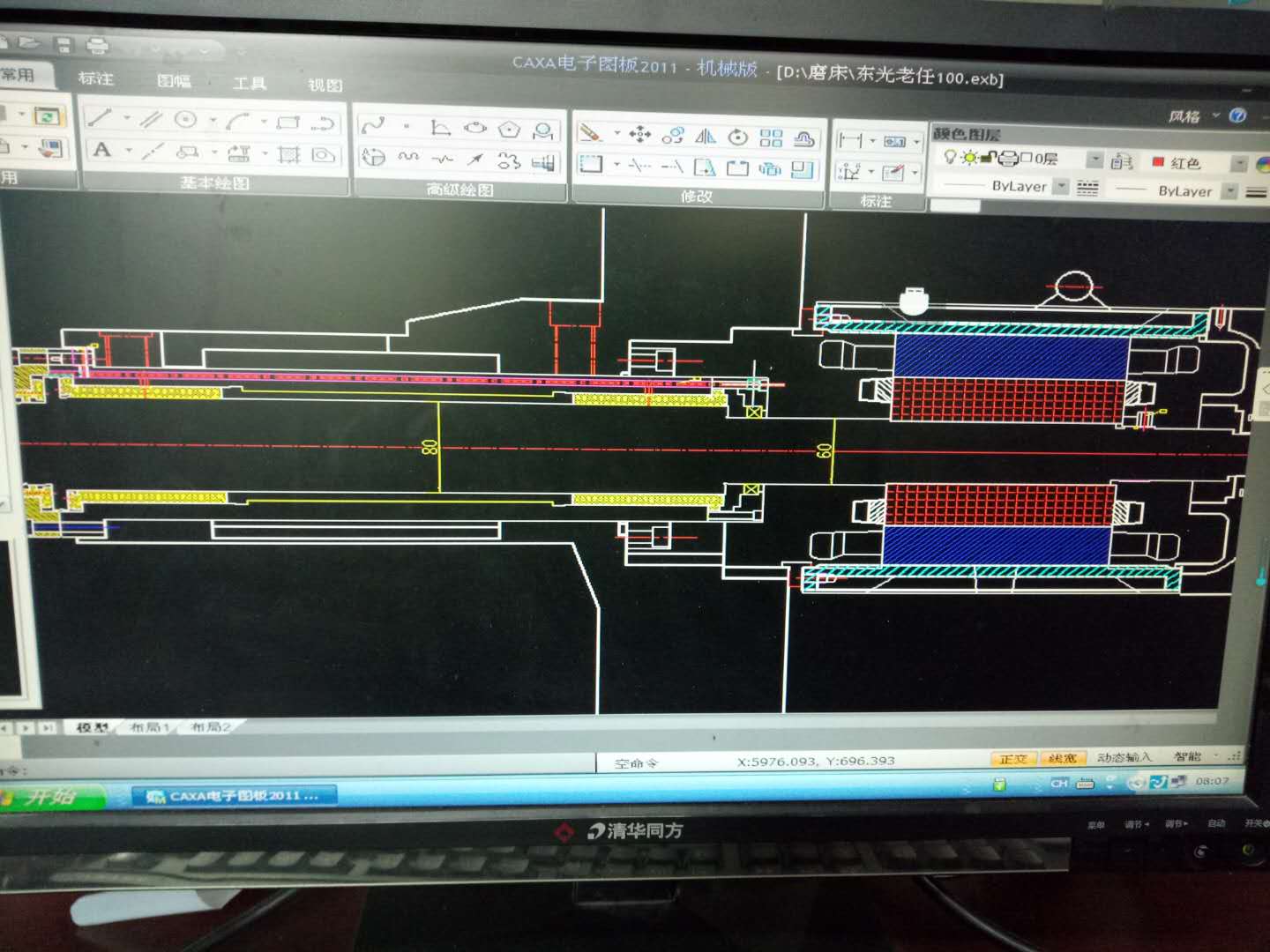Select the Array tool in 修改 panel
Screen dimensions: 1270x952
pyautogui.click(x=771, y=138)
